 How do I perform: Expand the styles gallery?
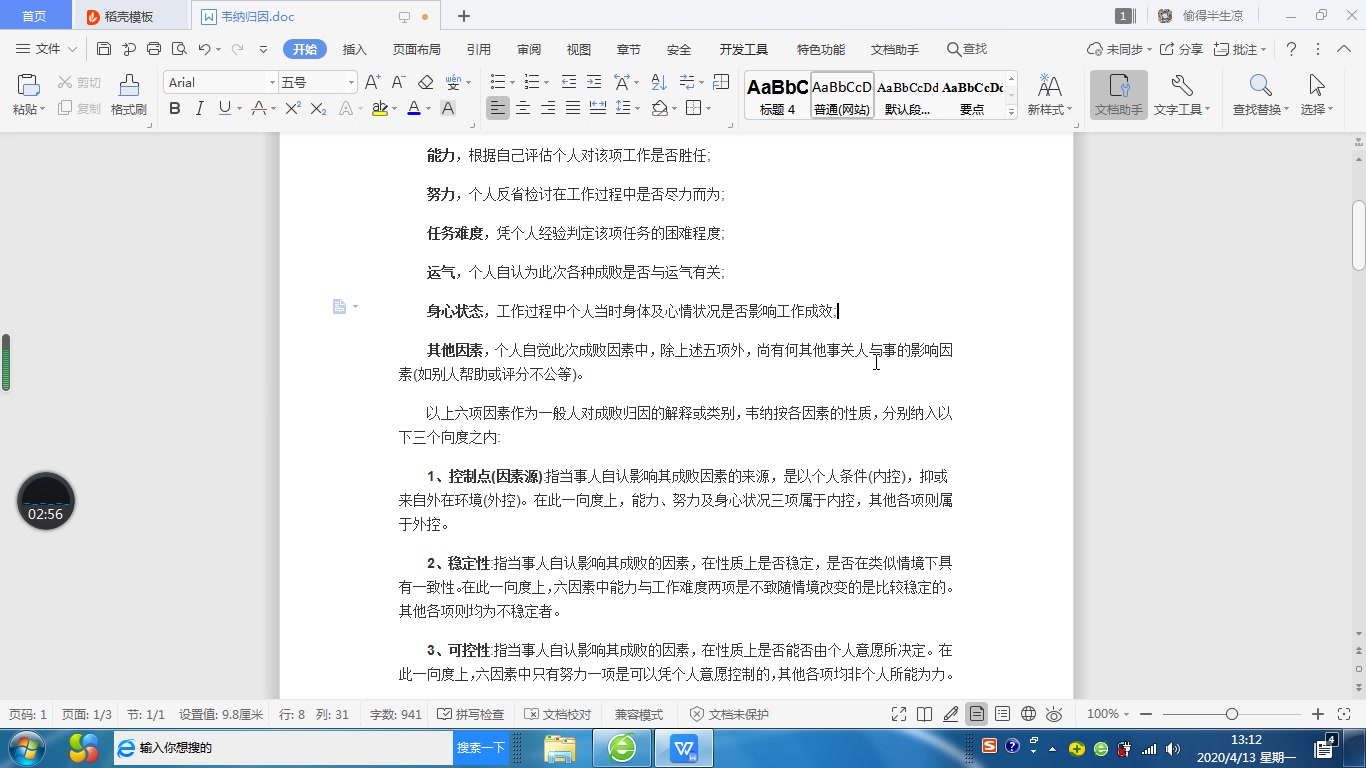(1011, 112)
